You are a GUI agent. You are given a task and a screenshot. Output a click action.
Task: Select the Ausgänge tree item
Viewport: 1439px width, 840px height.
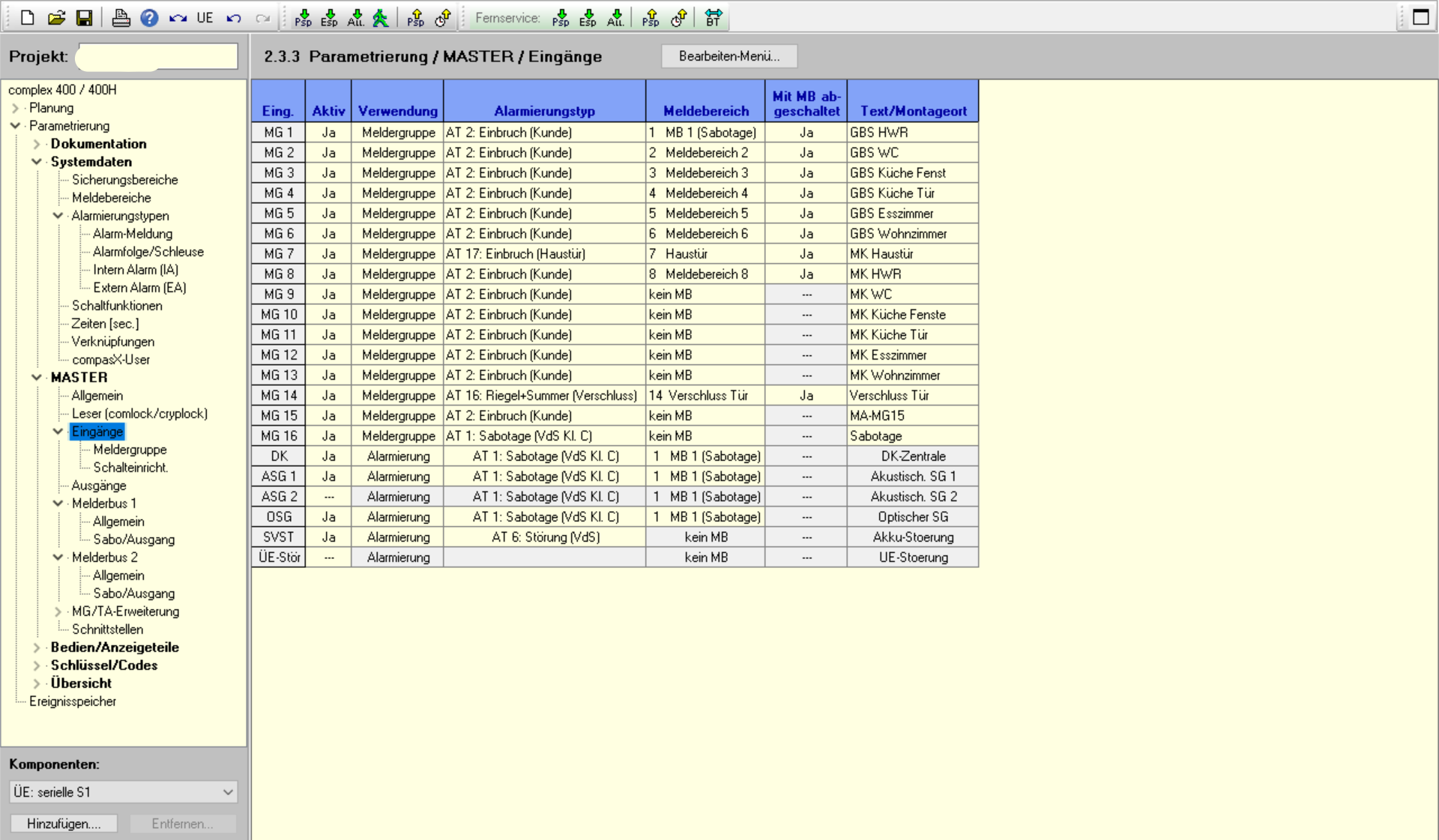[x=98, y=486]
